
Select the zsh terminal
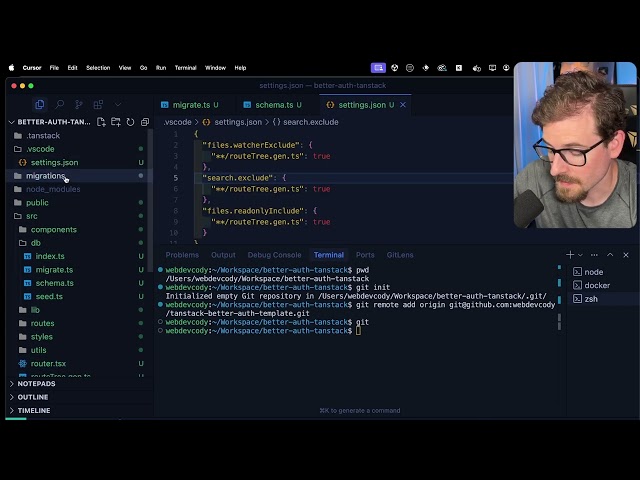tap(603, 299)
